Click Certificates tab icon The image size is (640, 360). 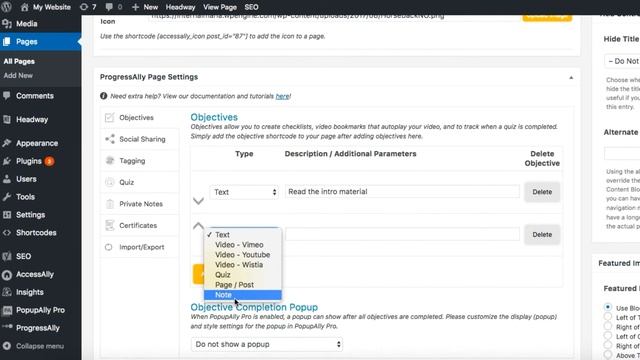[109, 225]
